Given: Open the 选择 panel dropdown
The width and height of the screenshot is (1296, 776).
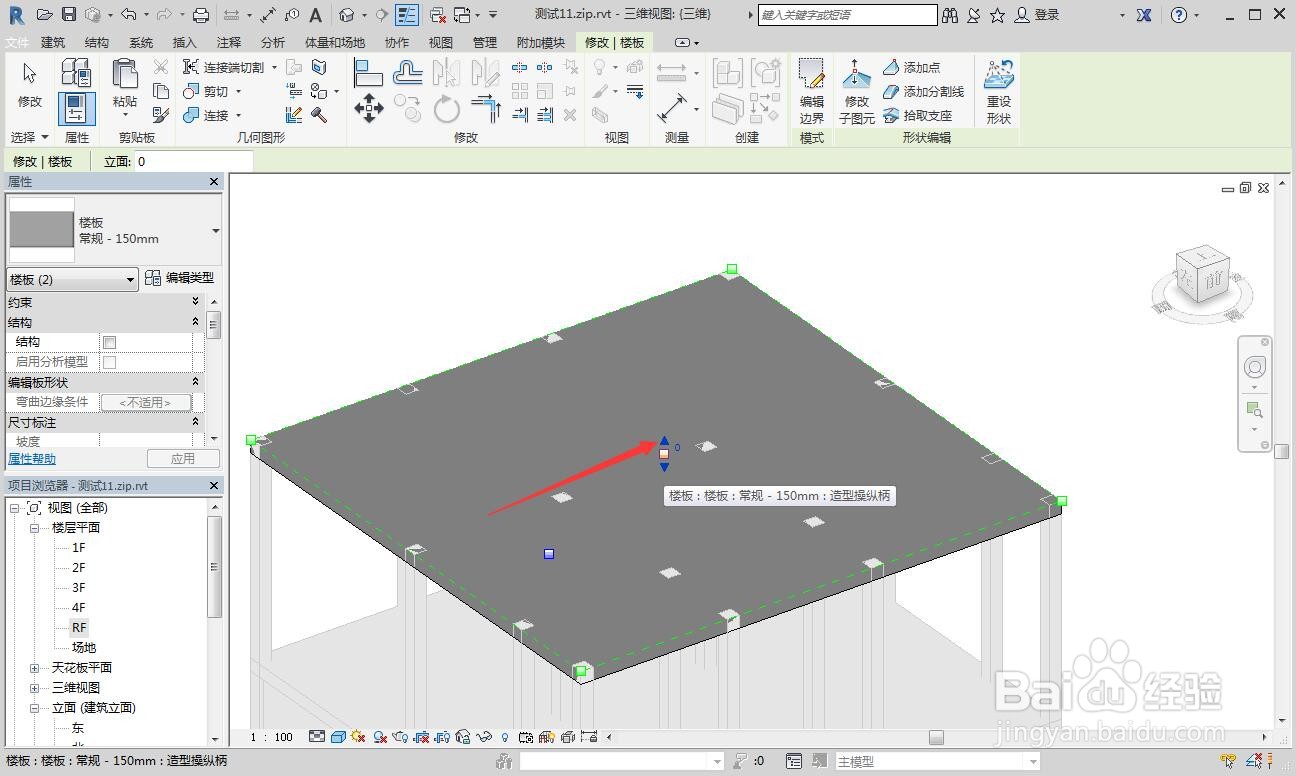Looking at the screenshot, I should tap(30, 137).
